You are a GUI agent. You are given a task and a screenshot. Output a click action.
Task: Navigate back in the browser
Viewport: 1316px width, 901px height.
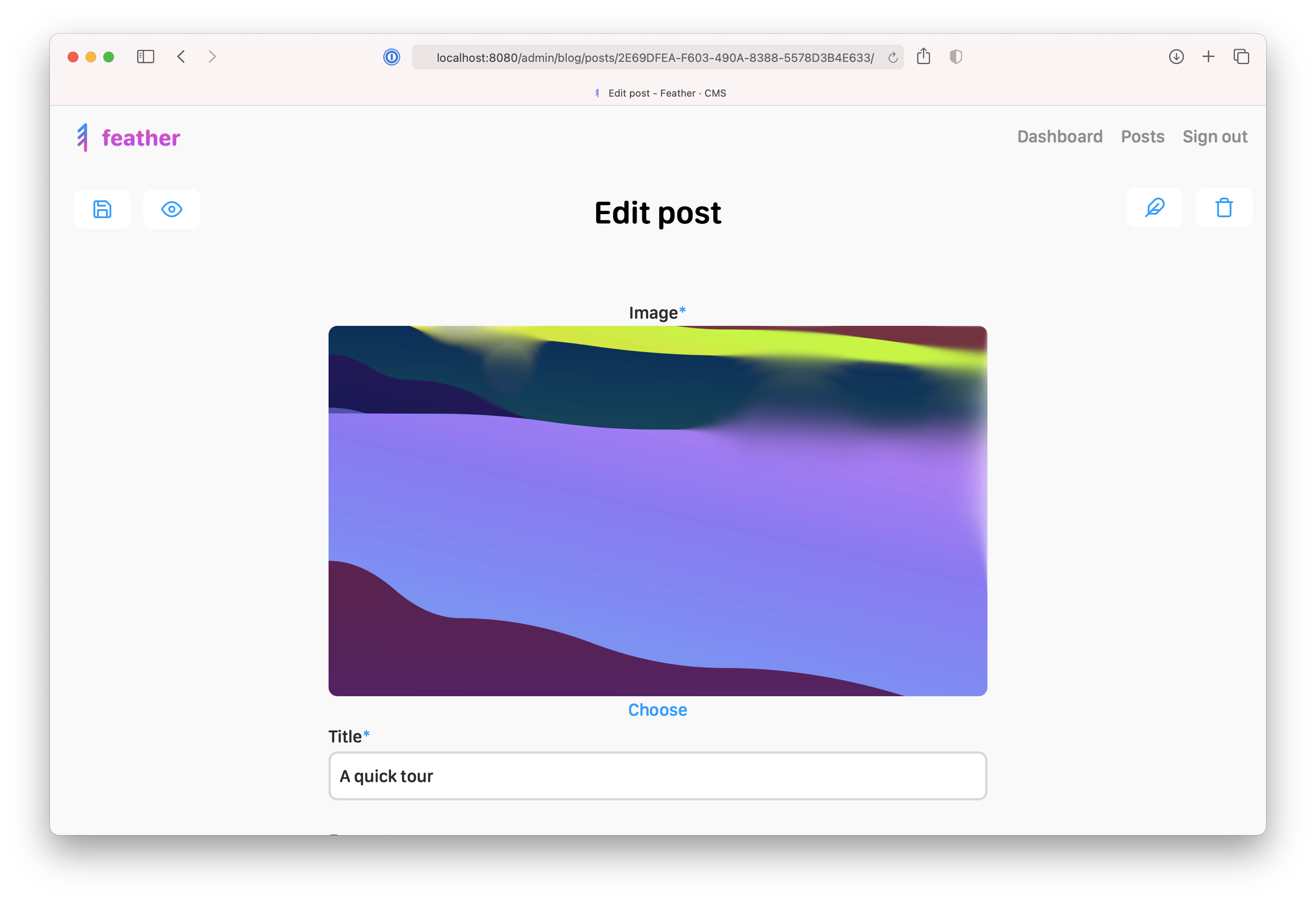[181, 57]
